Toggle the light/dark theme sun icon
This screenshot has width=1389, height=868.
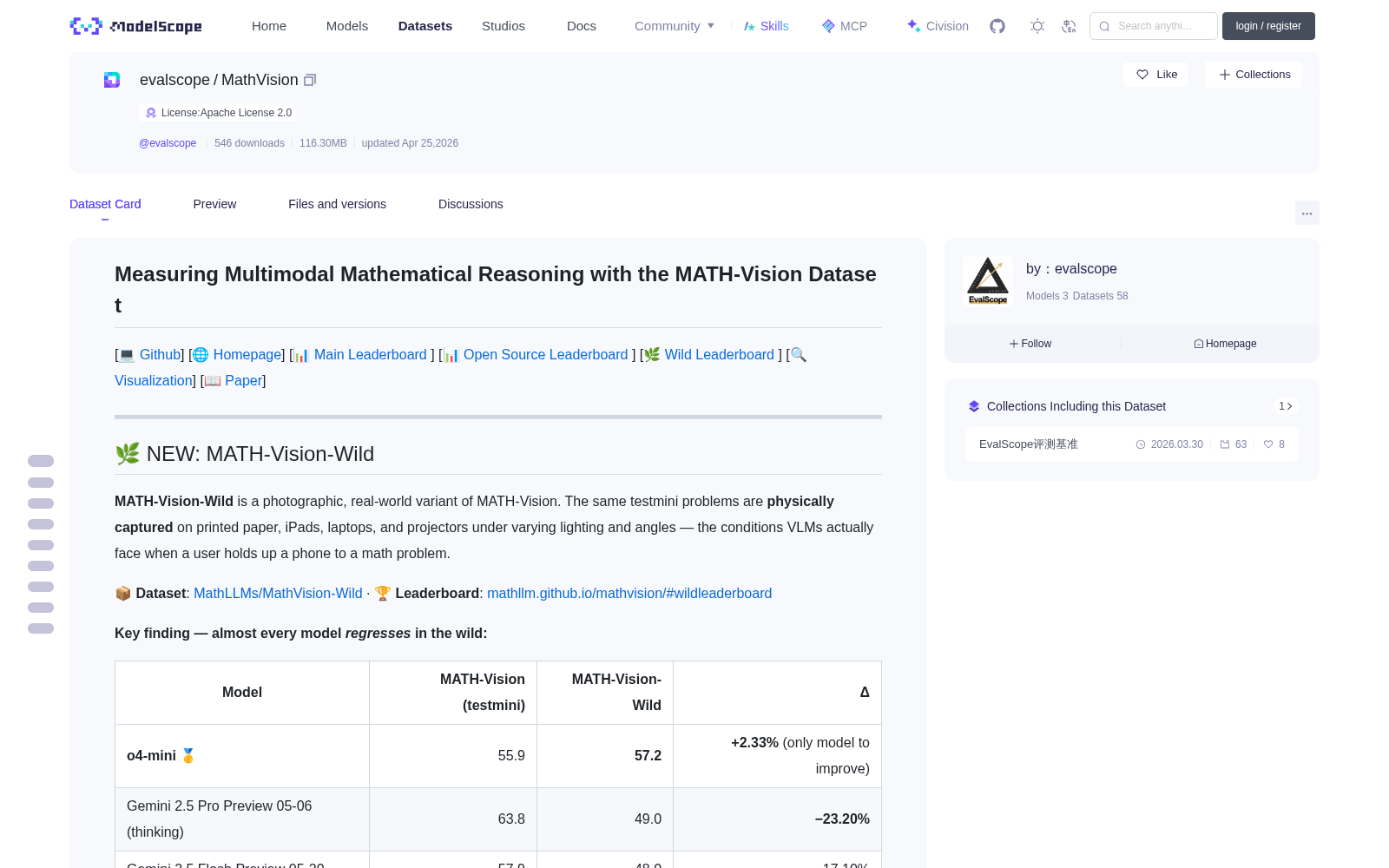point(1037,26)
